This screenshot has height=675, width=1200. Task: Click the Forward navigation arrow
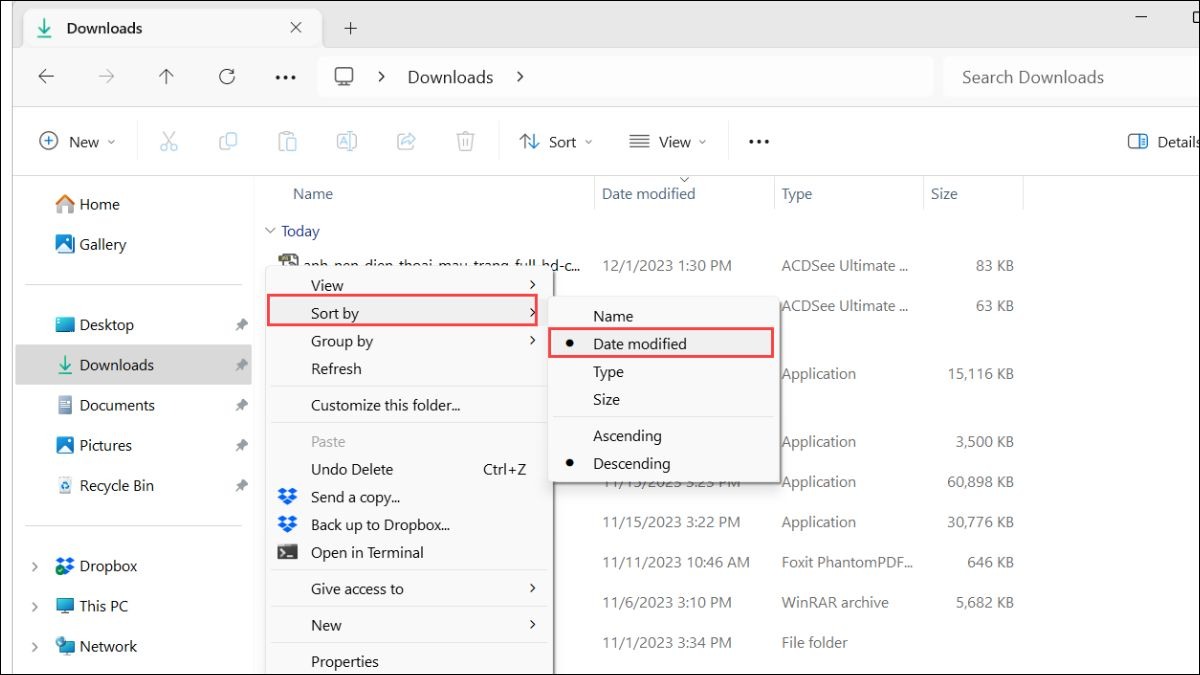(x=106, y=77)
